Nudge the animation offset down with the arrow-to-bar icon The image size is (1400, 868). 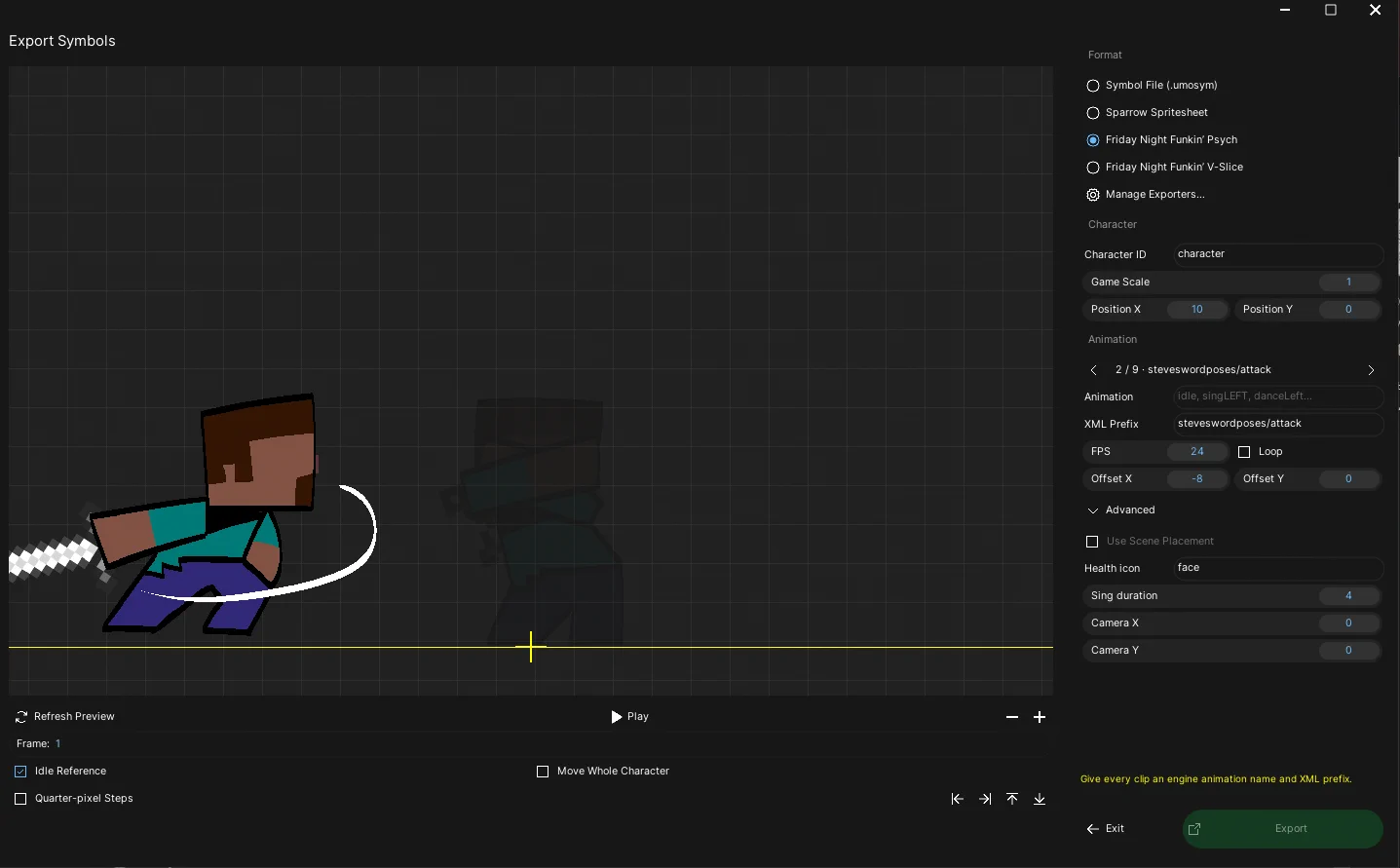tap(1040, 799)
